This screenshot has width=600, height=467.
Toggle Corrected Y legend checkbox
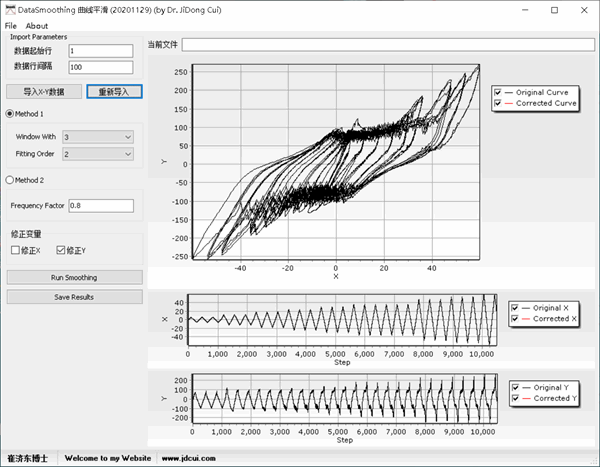[x=515, y=398]
